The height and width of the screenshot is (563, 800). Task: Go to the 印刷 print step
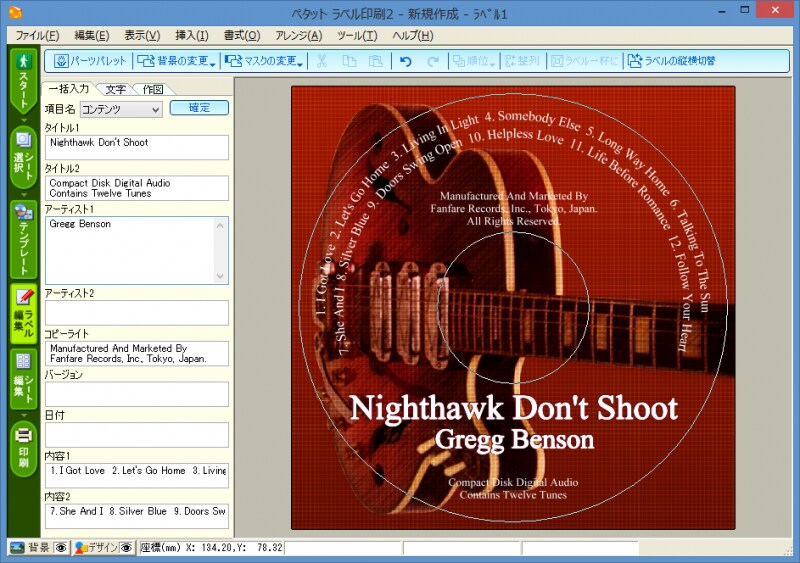23,446
